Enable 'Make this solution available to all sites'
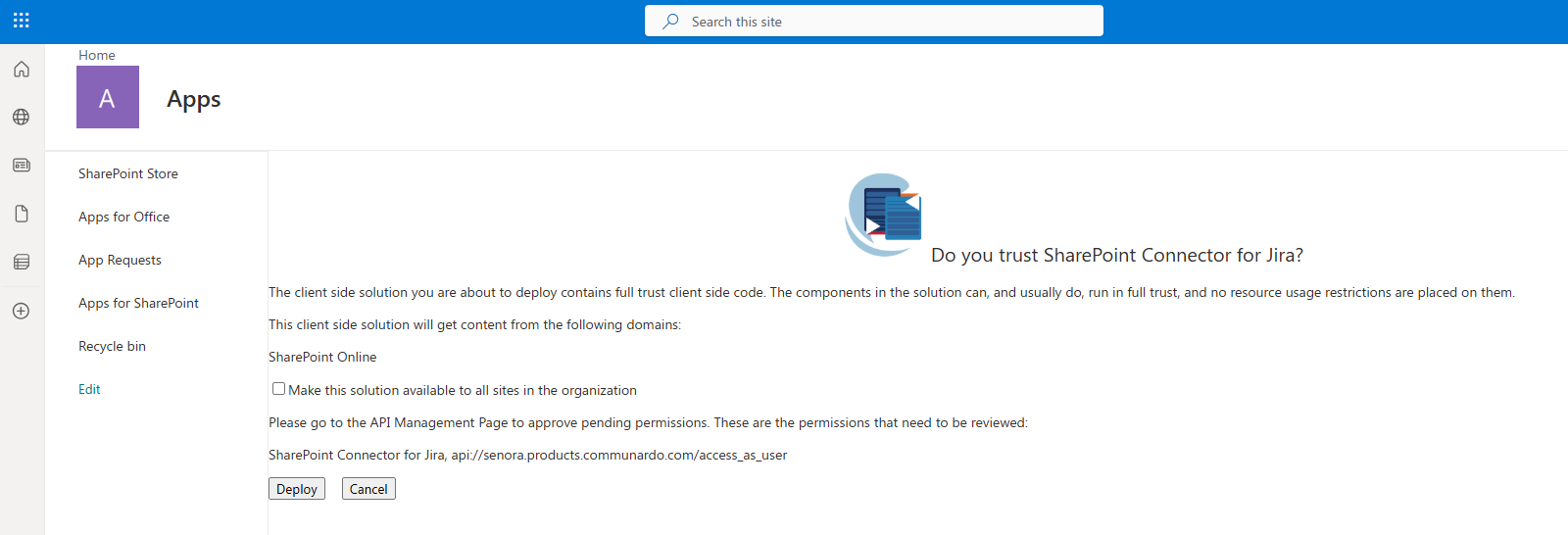1568x535 pixels. click(279, 389)
